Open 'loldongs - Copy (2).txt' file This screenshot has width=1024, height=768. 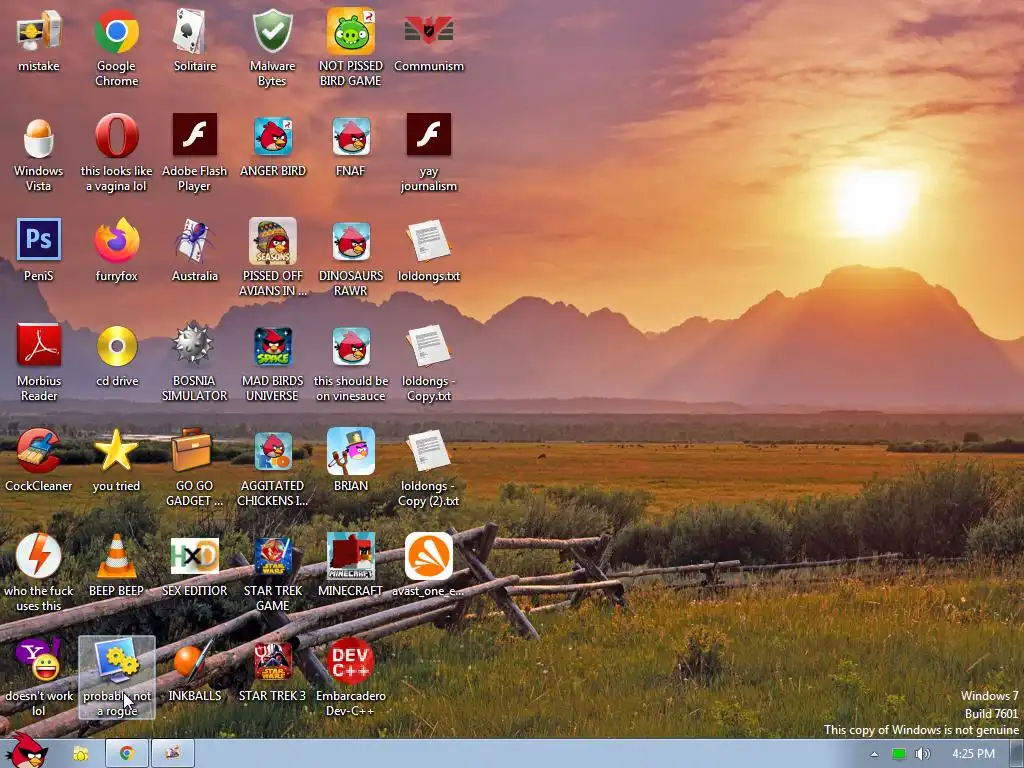pos(428,451)
